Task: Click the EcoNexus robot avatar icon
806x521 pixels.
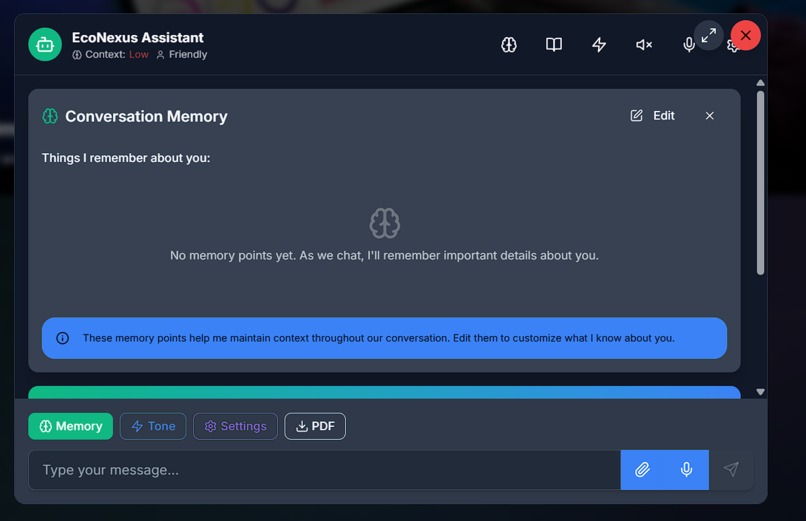Action: (45, 45)
